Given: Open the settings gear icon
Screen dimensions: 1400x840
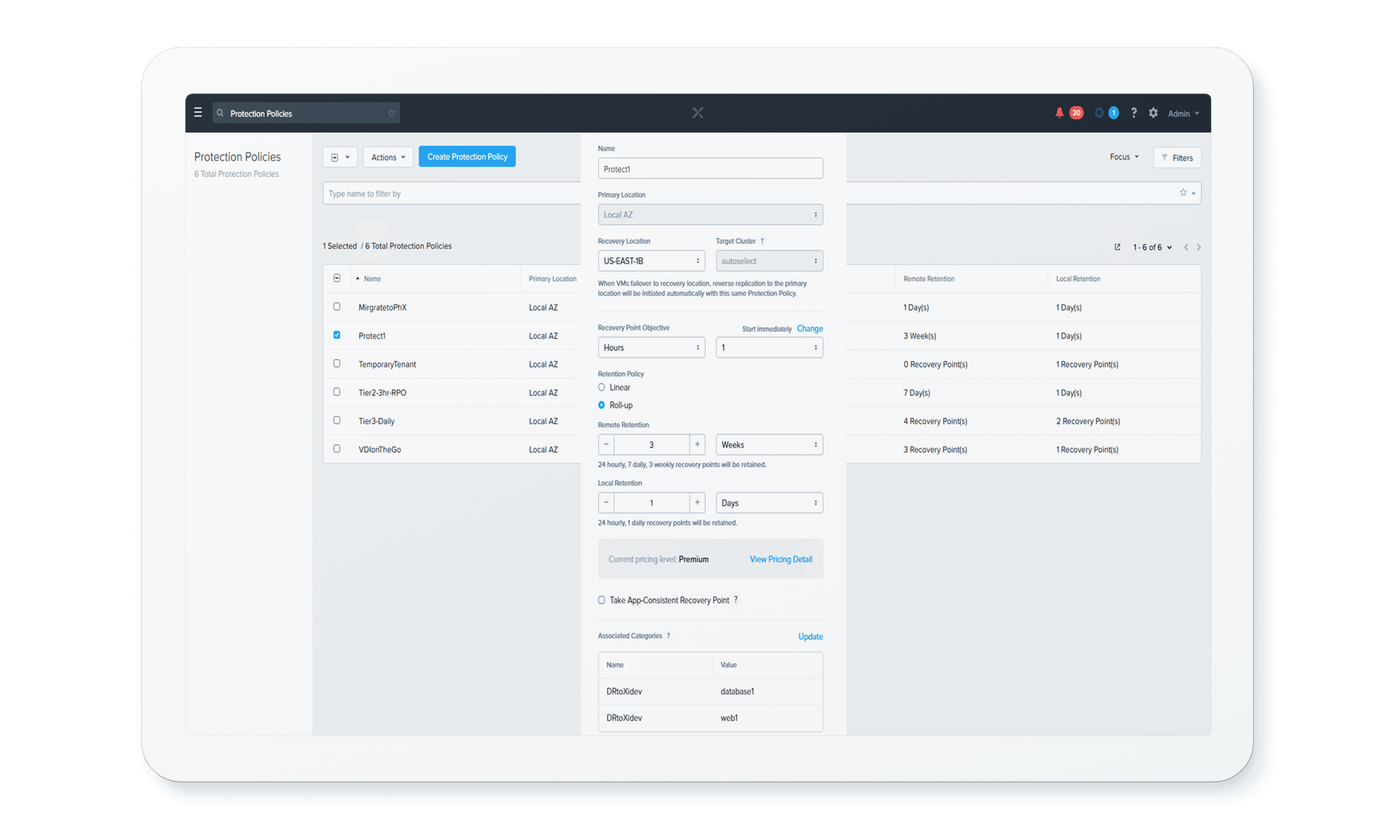Looking at the screenshot, I should 1154,113.
